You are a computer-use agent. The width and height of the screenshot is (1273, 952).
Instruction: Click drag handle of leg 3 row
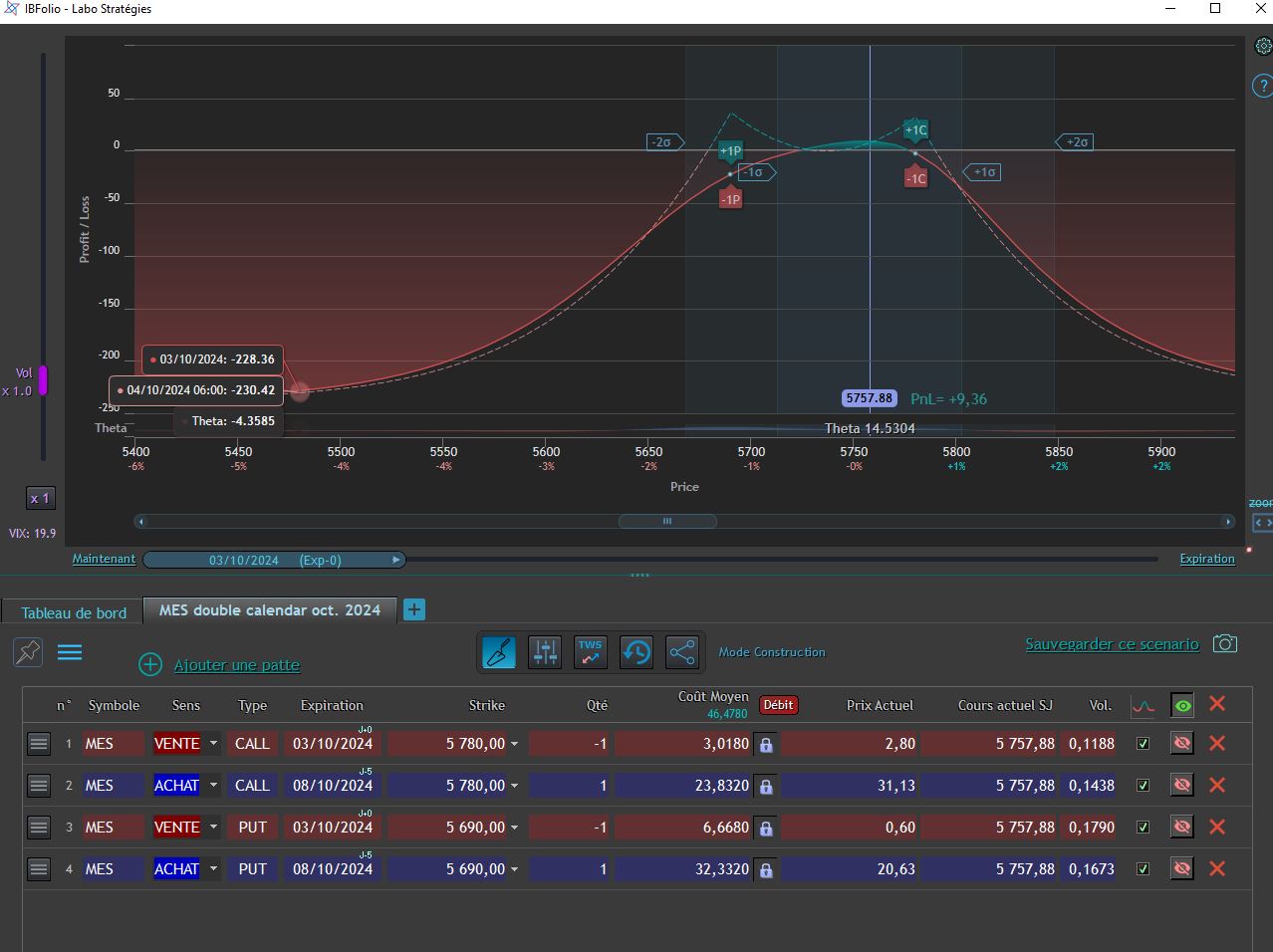coord(39,827)
